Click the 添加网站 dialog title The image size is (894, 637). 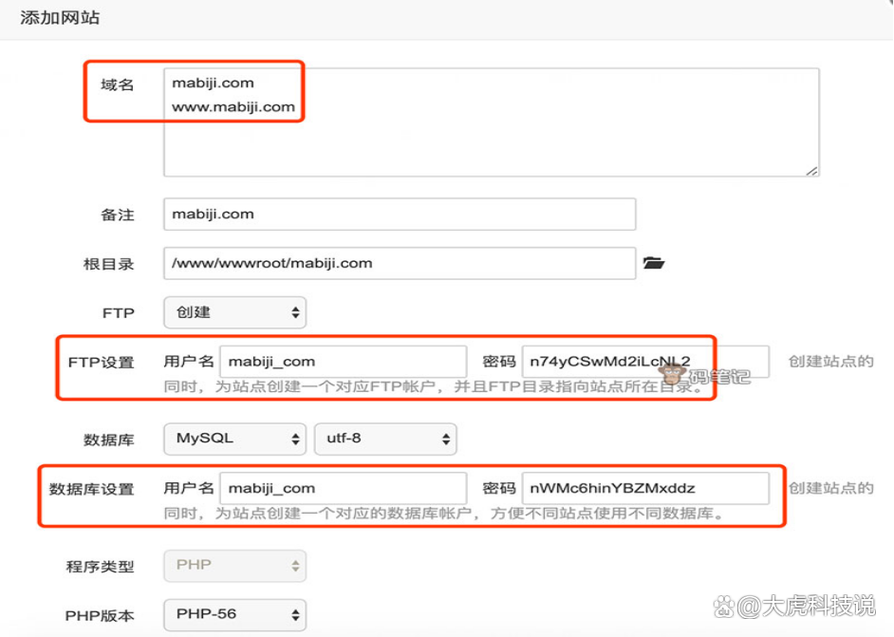tap(60, 18)
